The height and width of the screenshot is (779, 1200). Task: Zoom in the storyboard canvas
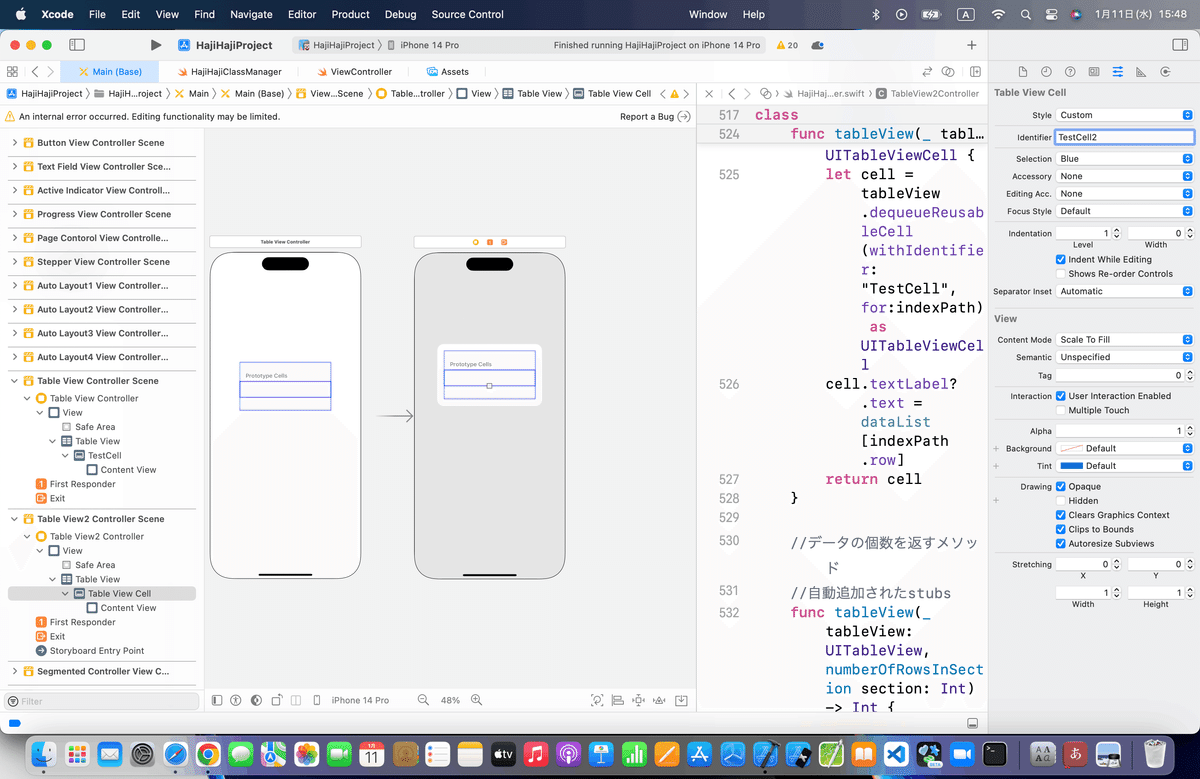[477, 700]
